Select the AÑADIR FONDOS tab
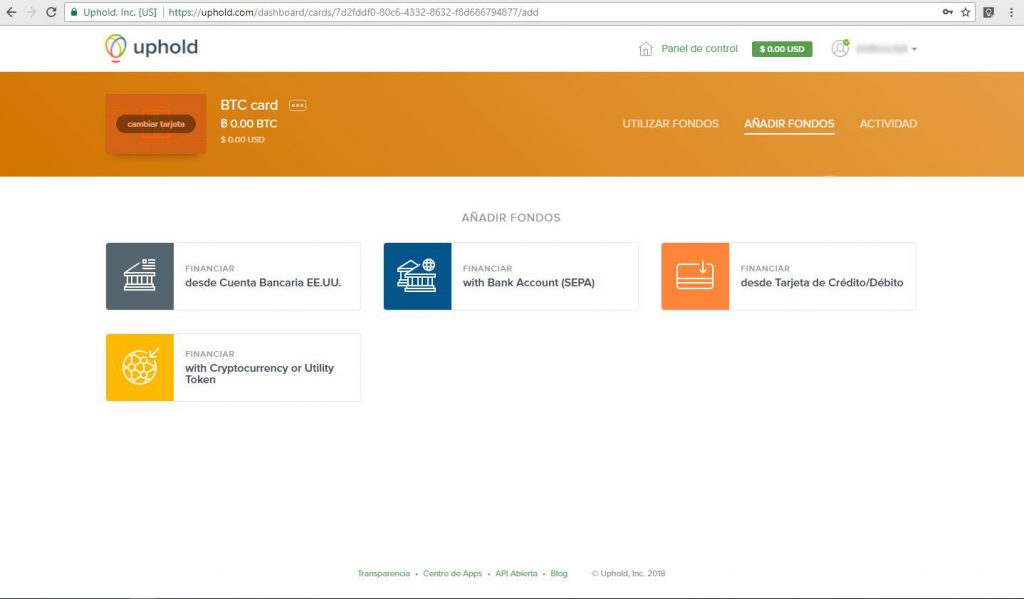 789,124
